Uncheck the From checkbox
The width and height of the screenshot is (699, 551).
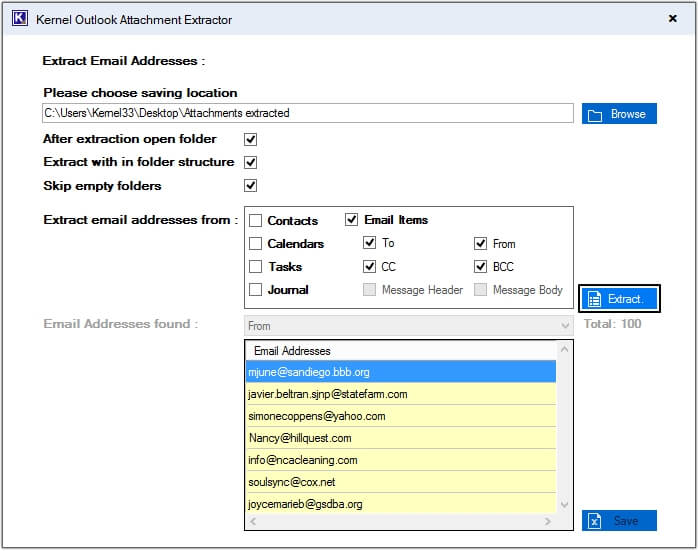point(480,243)
